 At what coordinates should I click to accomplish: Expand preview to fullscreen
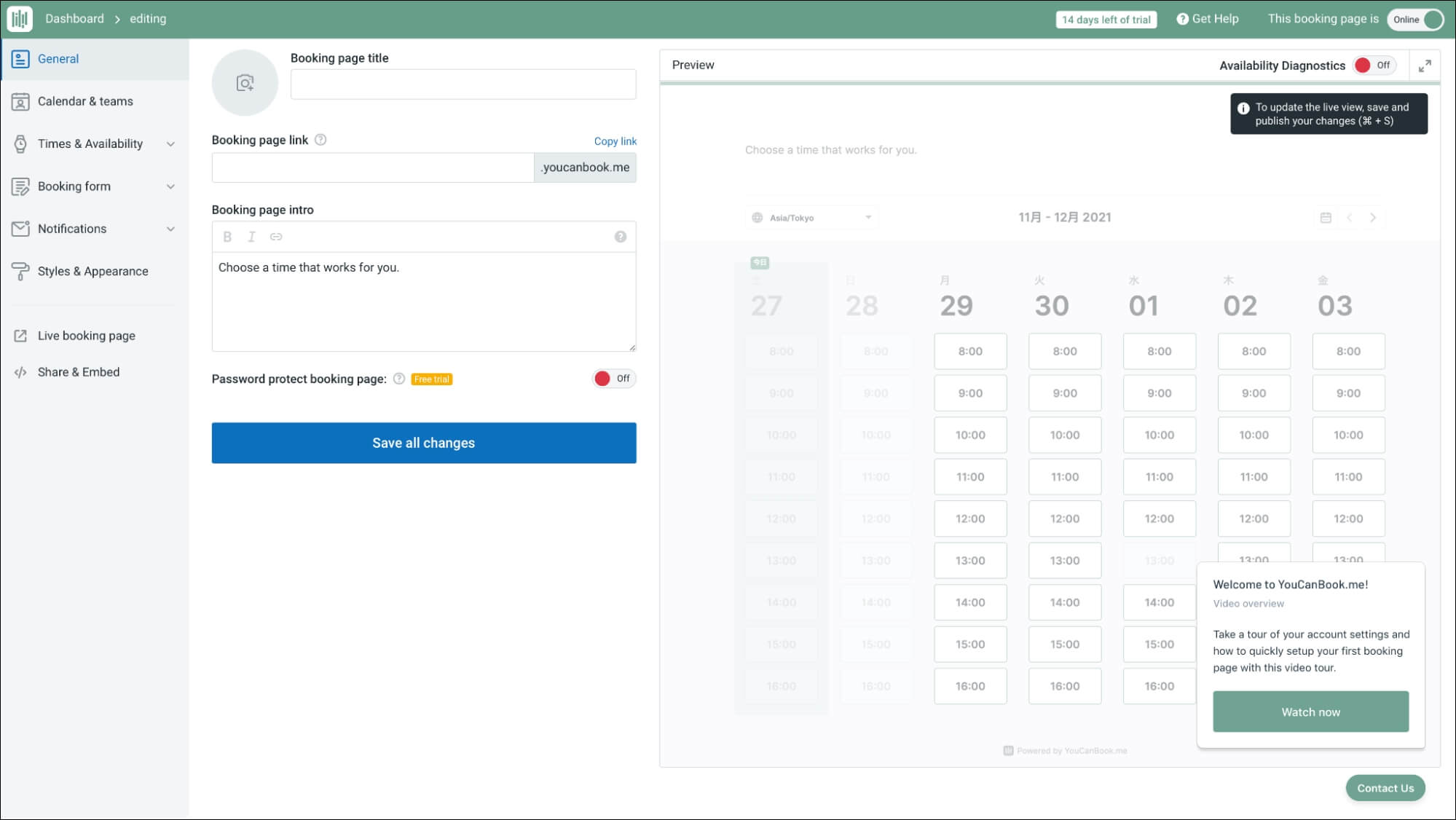click(x=1425, y=66)
